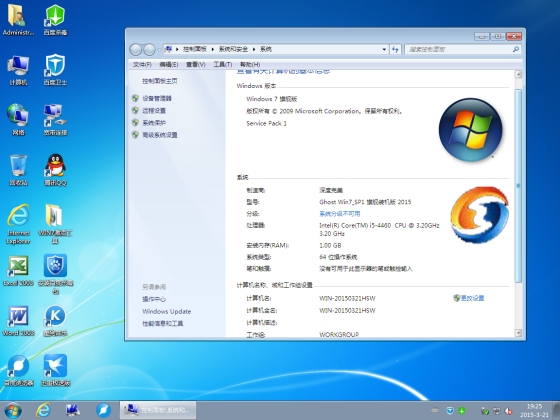Viewport: 560px width, 420px height.
Task: Open System protection (系统保护) link
Action: pos(154,122)
